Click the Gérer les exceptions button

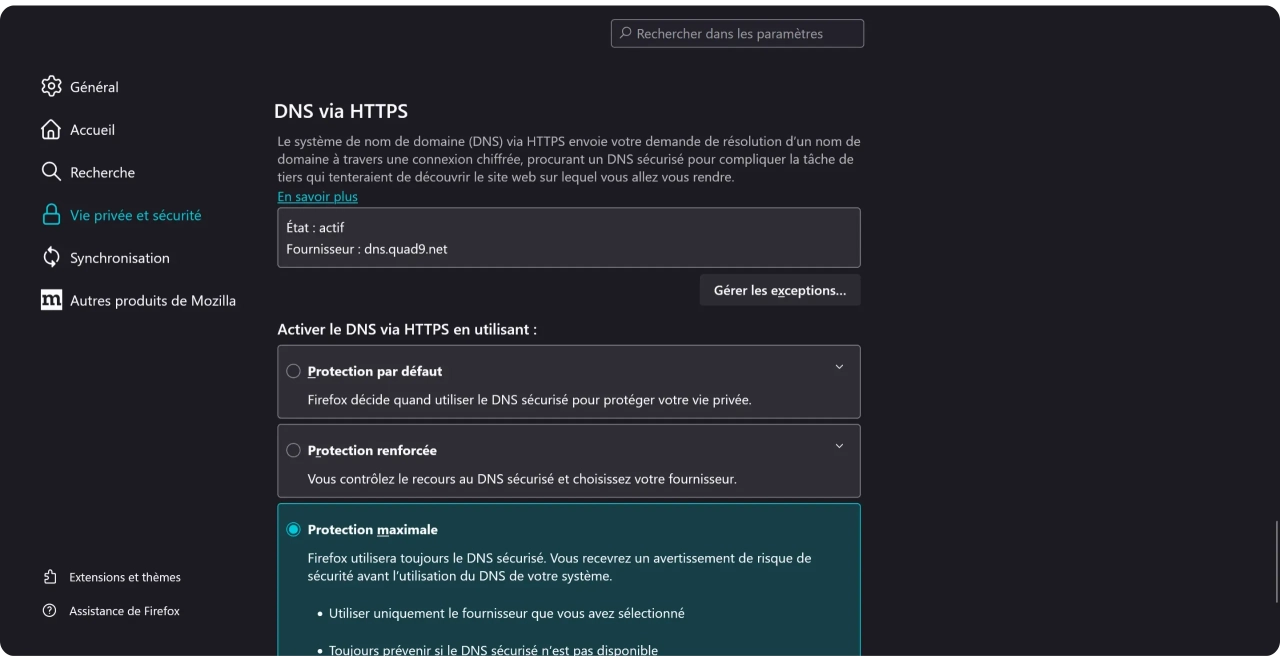[779, 291]
